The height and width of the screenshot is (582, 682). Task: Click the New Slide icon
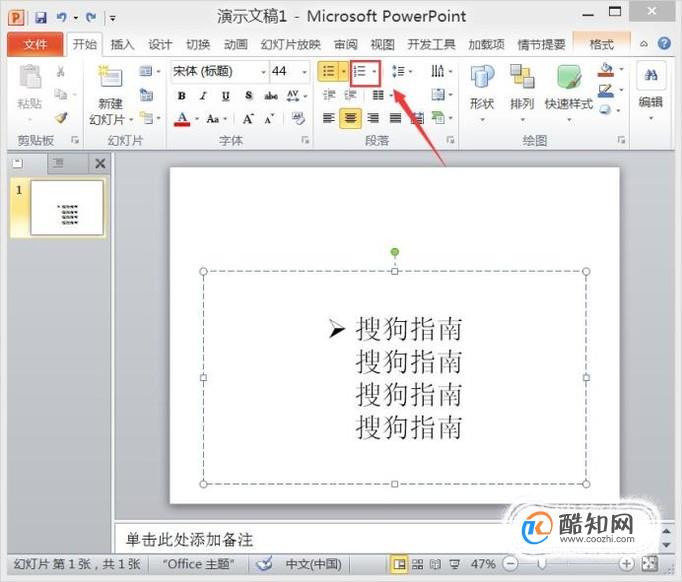tap(110, 77)
